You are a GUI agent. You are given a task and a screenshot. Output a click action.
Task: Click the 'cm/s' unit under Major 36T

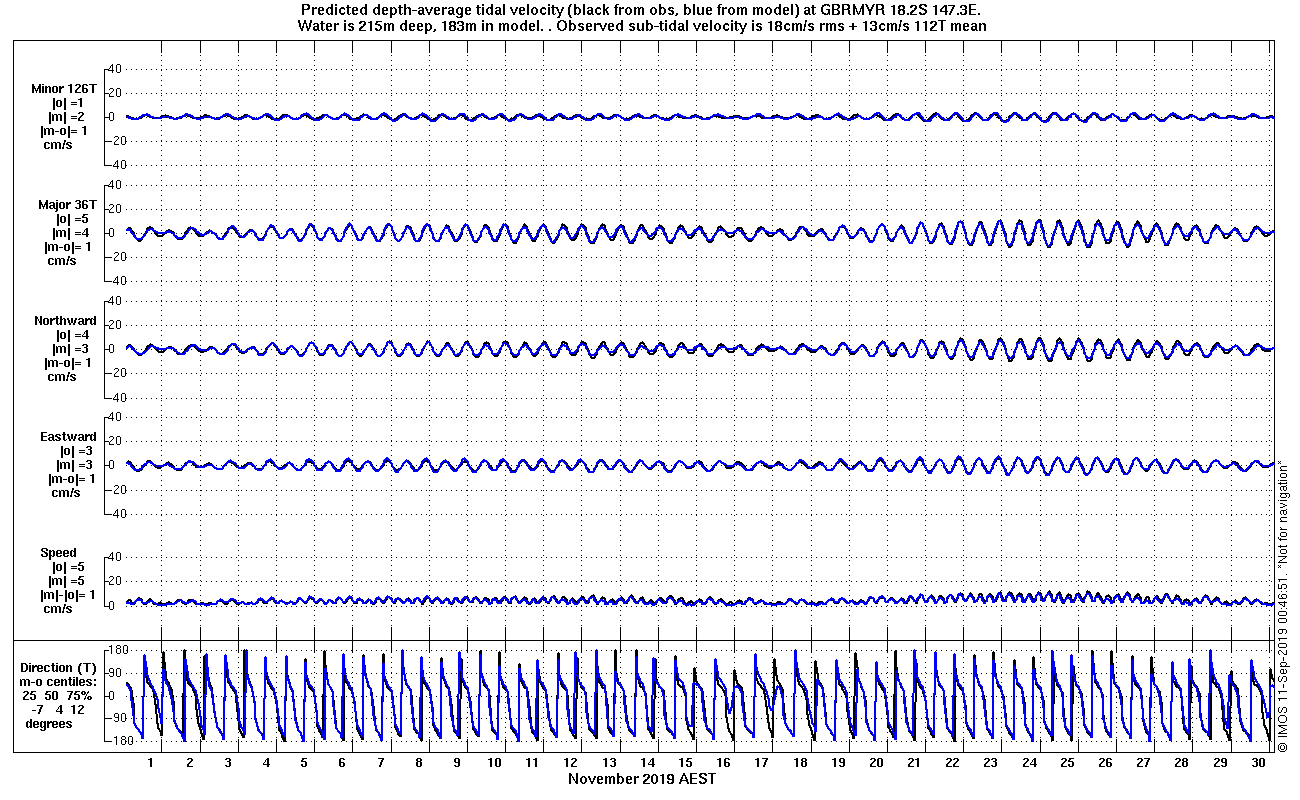click(62, 261)
